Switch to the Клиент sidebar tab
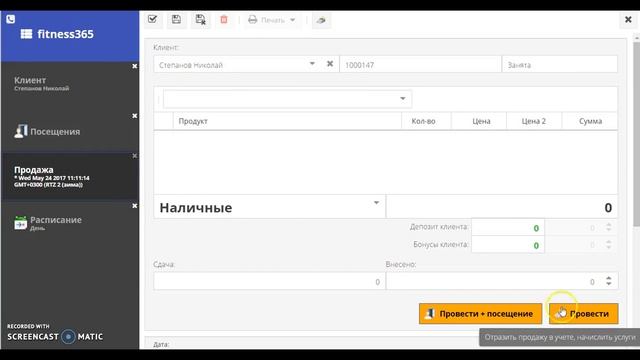 [x=70, y=84]
